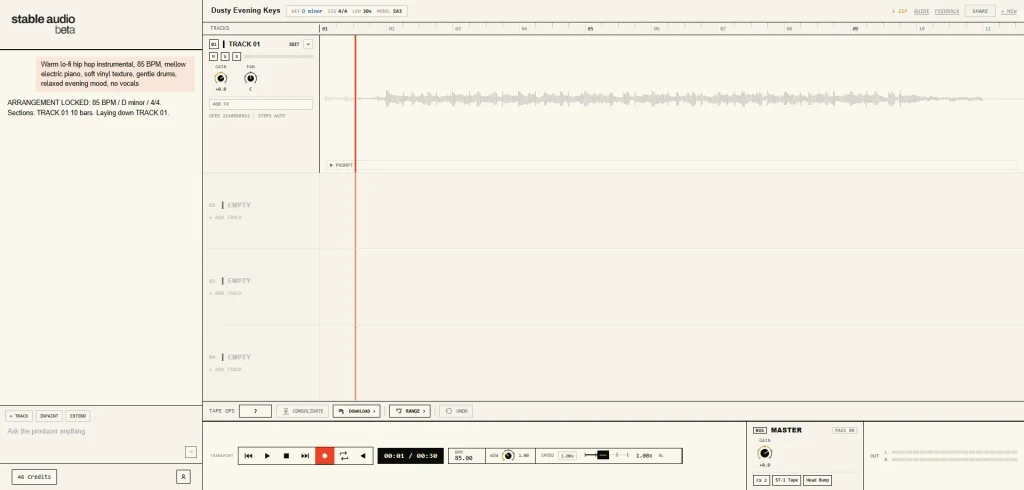Click the send message arrow button
The width and height of the screenshot is (1024, 490).
click(191, 451)
